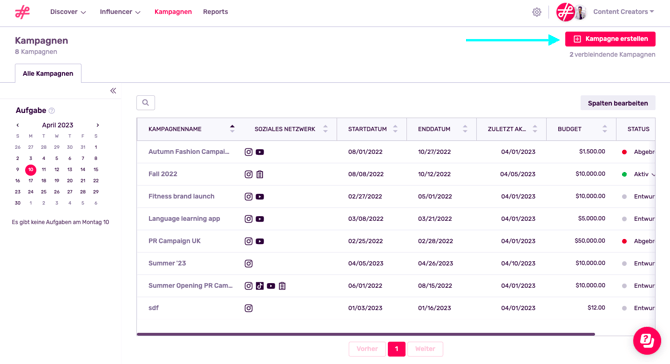Click the 04/26/2023 end date cell
670x364 pixels.
[x=435, y=263]
